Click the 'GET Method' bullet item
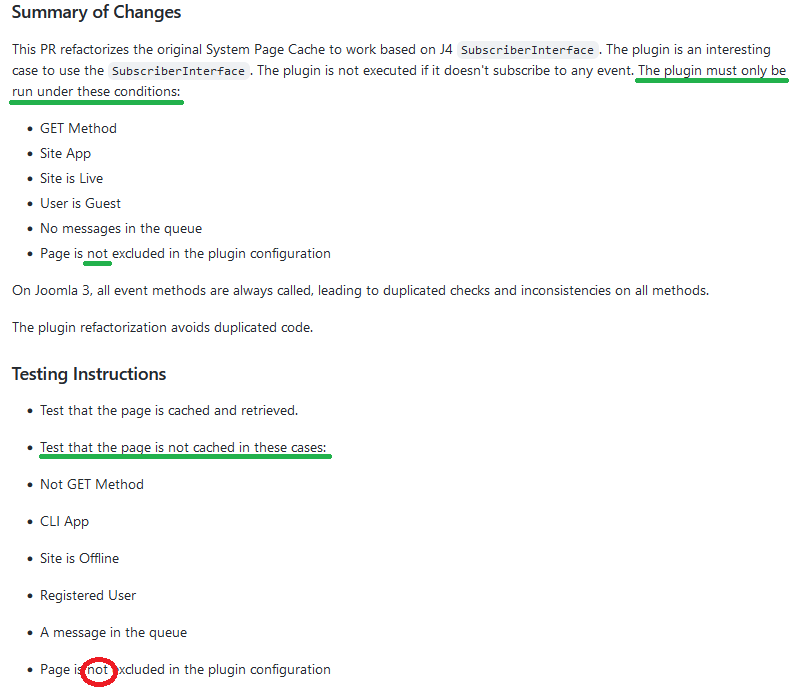This screenshot has width=807, height=697. [x=78, y=128]
